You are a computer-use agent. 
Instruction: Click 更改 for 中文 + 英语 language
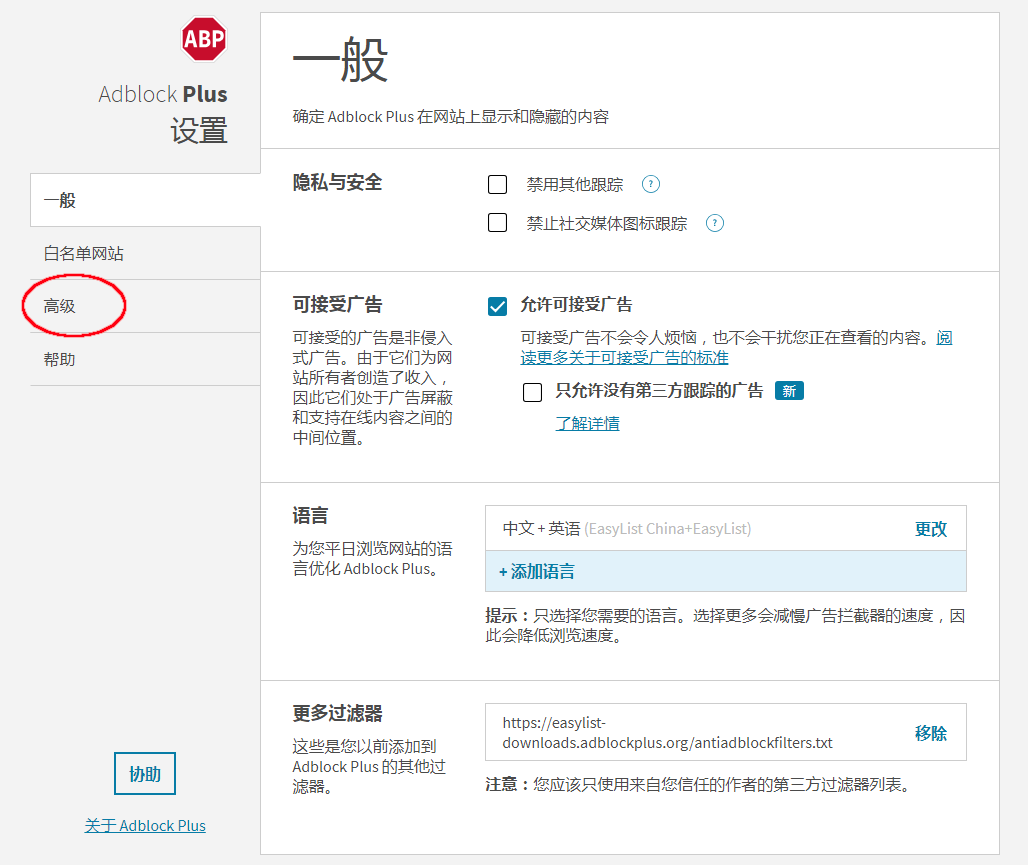point(931,529)
